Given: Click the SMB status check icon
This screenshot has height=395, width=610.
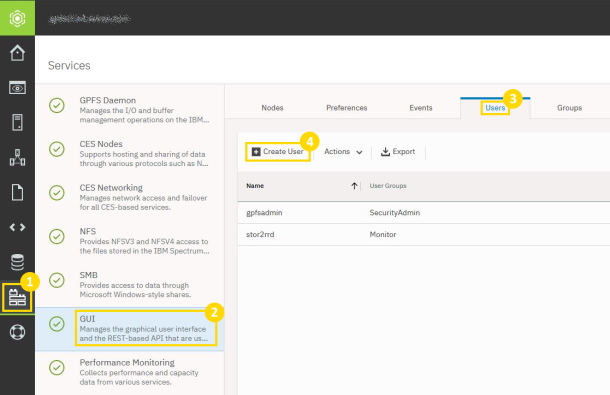Looking at the screenshot, I should pyautogui.click(x=57, y=280).
